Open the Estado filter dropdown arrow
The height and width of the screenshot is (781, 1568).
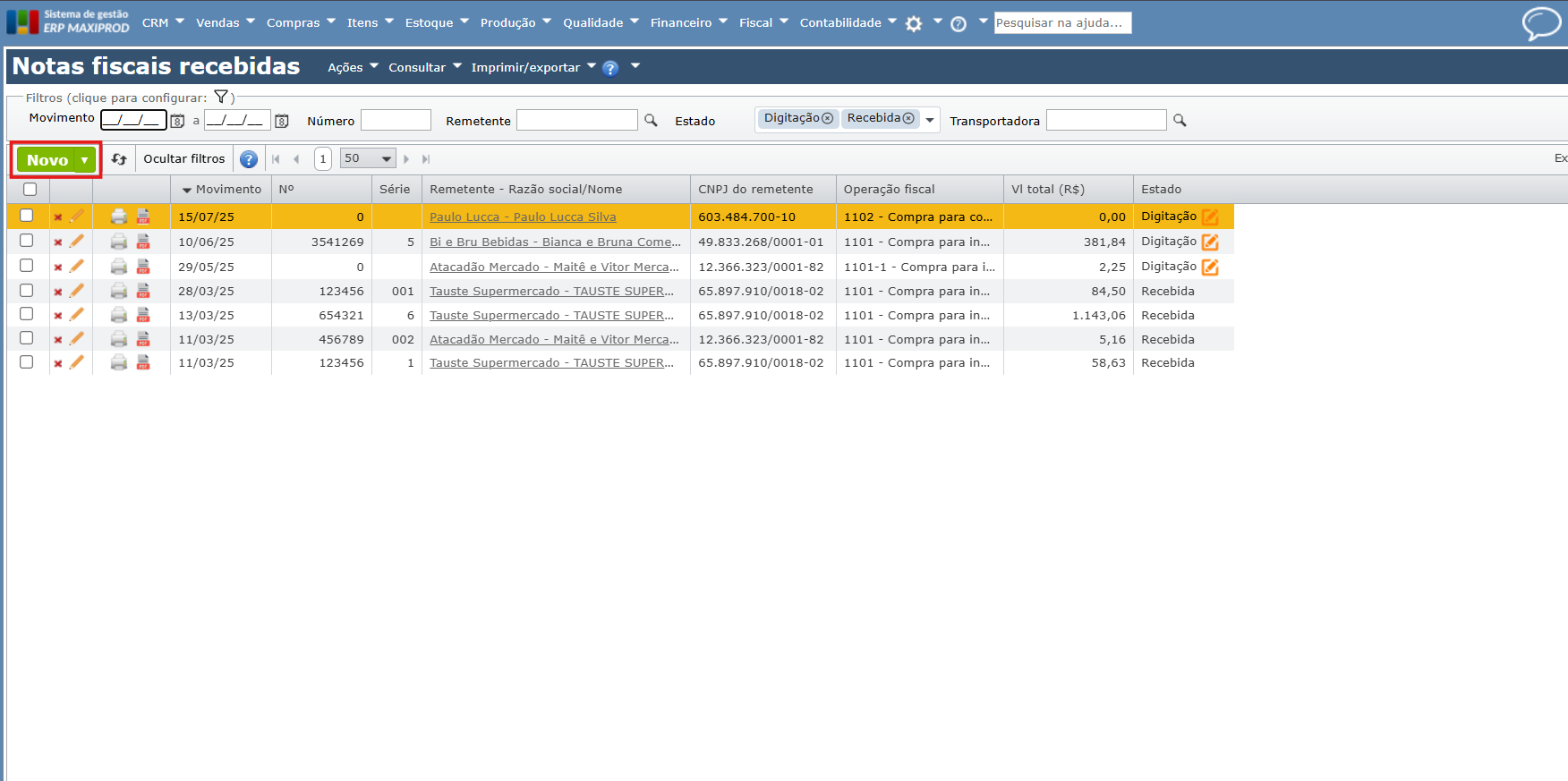(930, 120)
